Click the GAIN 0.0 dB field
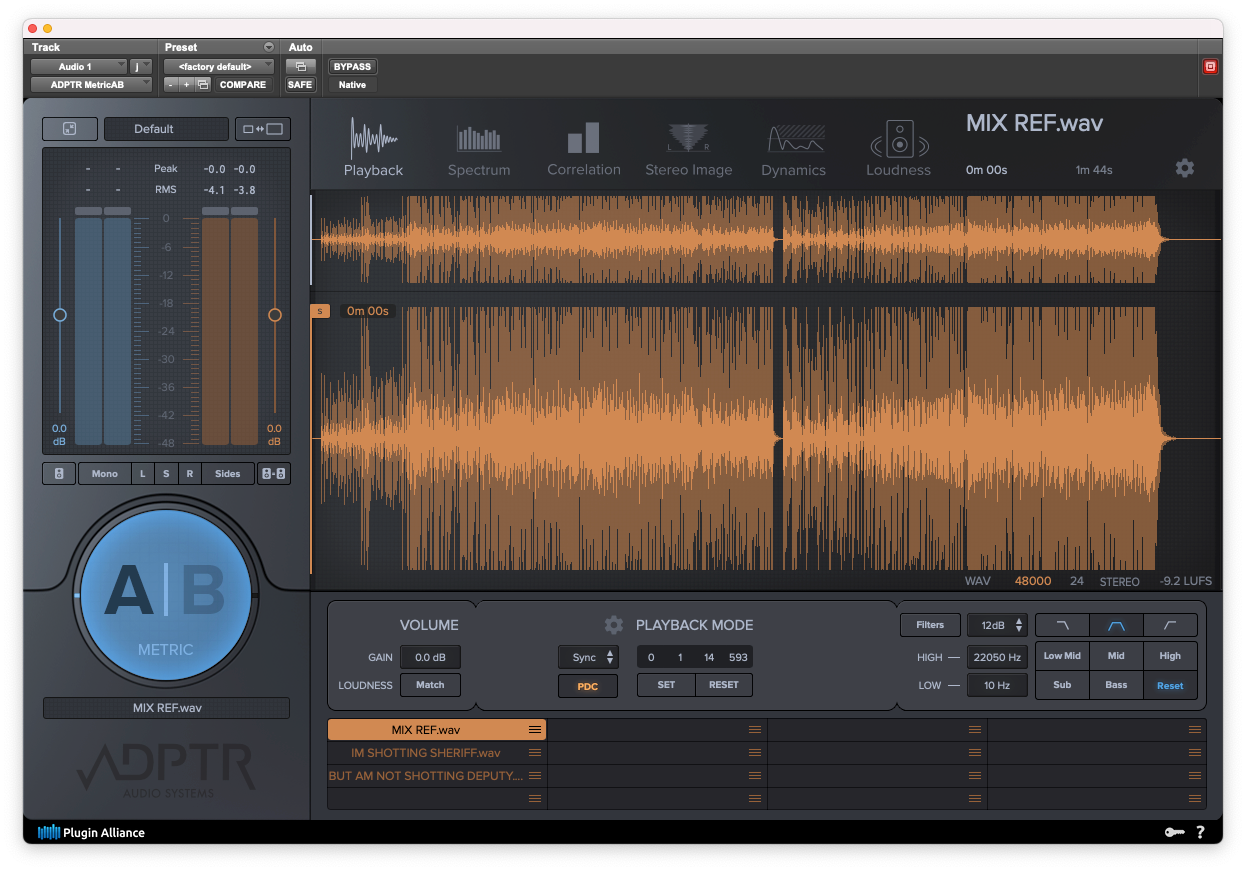 tap(430, 657)
